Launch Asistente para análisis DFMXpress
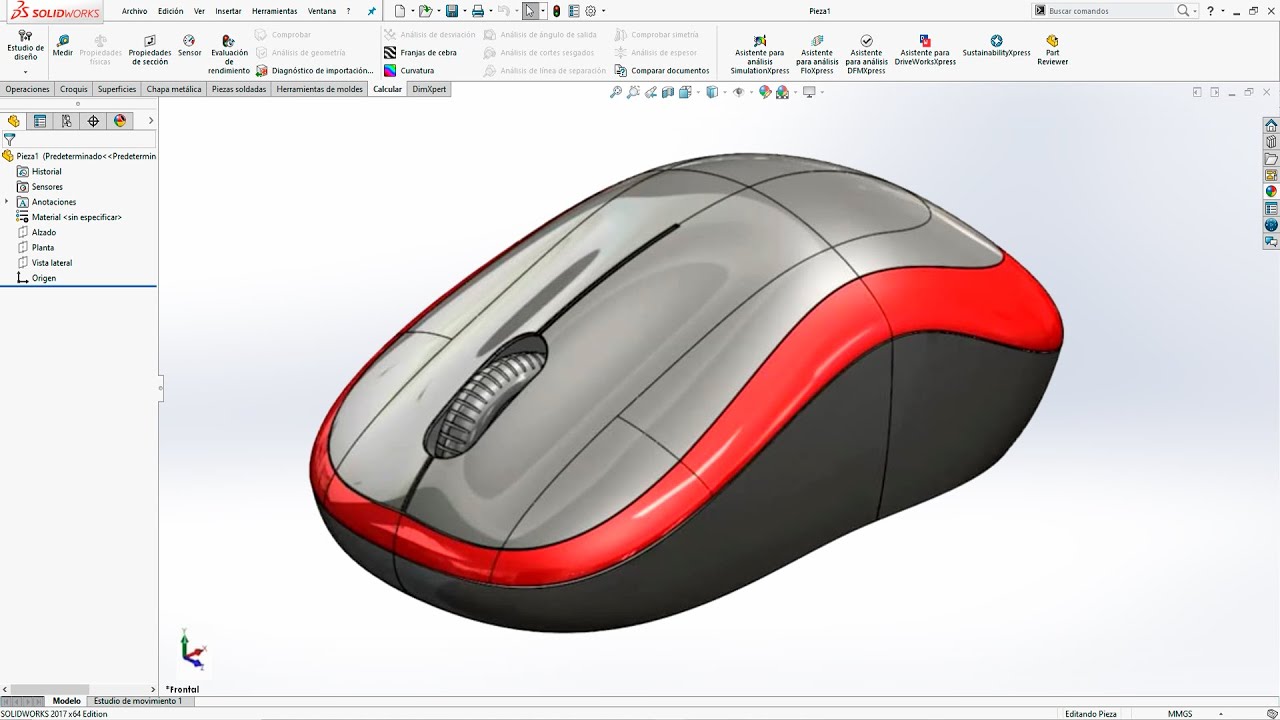Viewport: 1280px width, 720px height. point(866,55)
